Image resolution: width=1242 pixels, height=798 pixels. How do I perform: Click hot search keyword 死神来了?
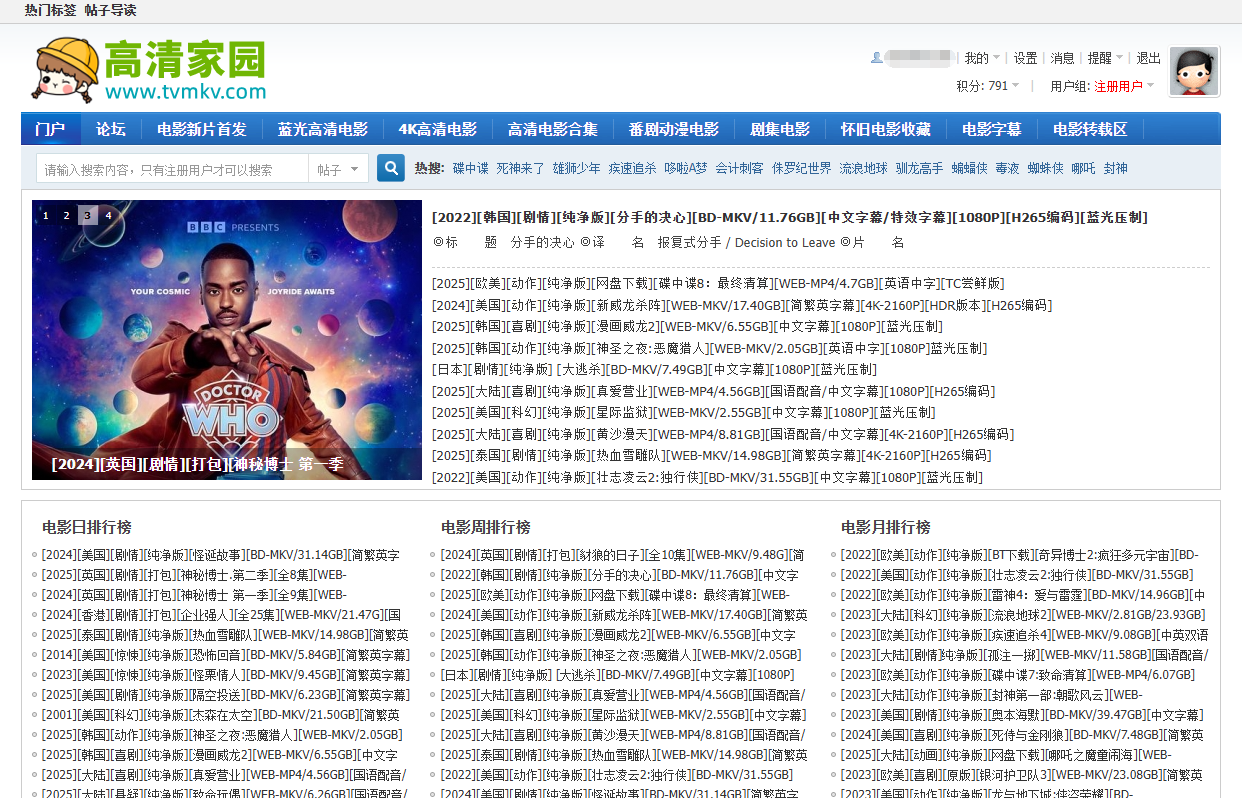click(x=521, y=168)
